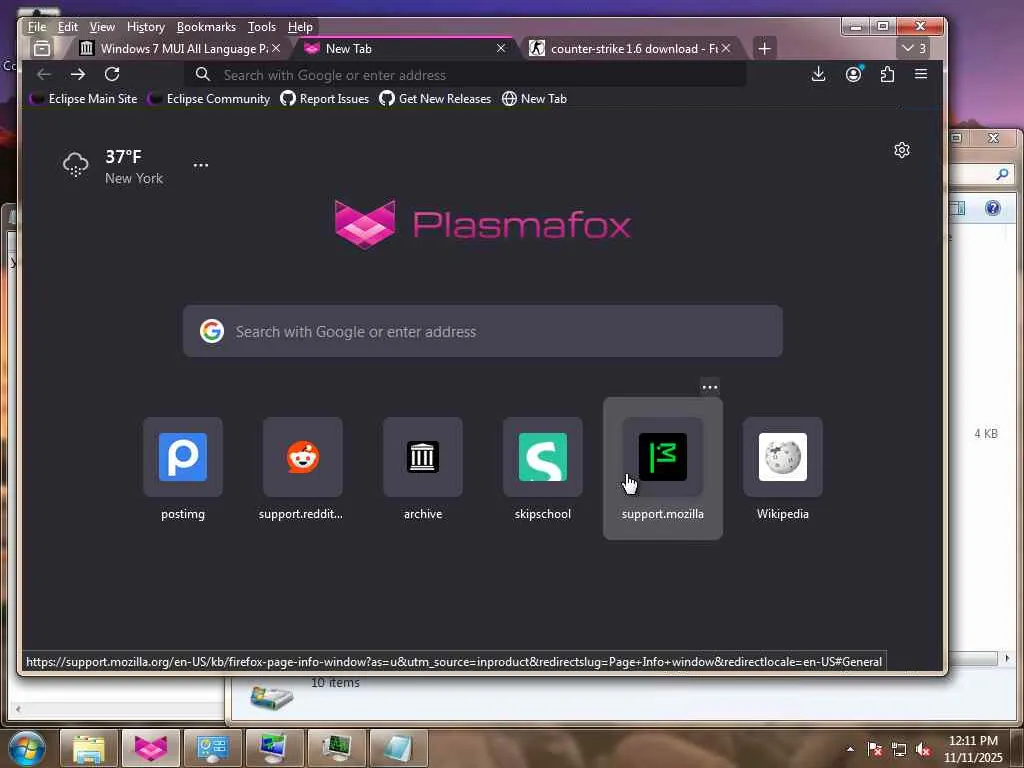Image resolution: width=1024 pixels, height=768 pixels.
Task: Open Report Issues bookmark
Action: click(325, 99)
